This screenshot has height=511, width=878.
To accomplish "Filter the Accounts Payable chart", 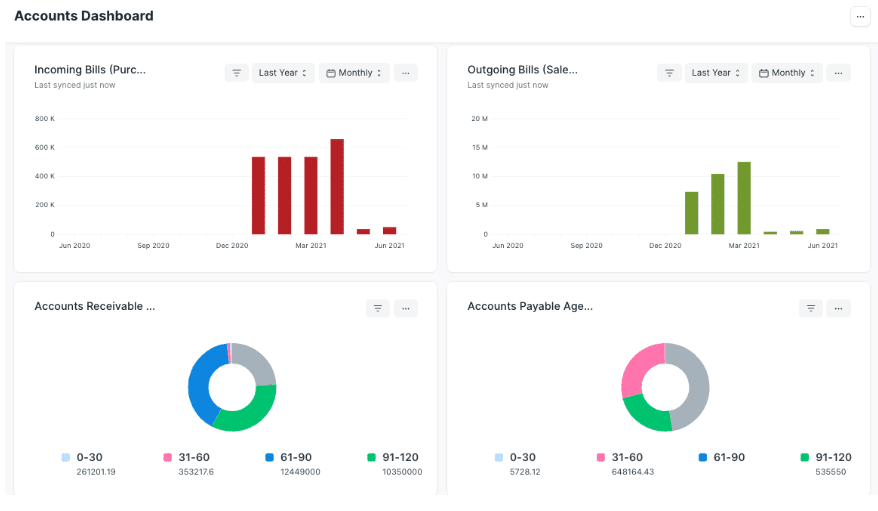I will point(810,308).
